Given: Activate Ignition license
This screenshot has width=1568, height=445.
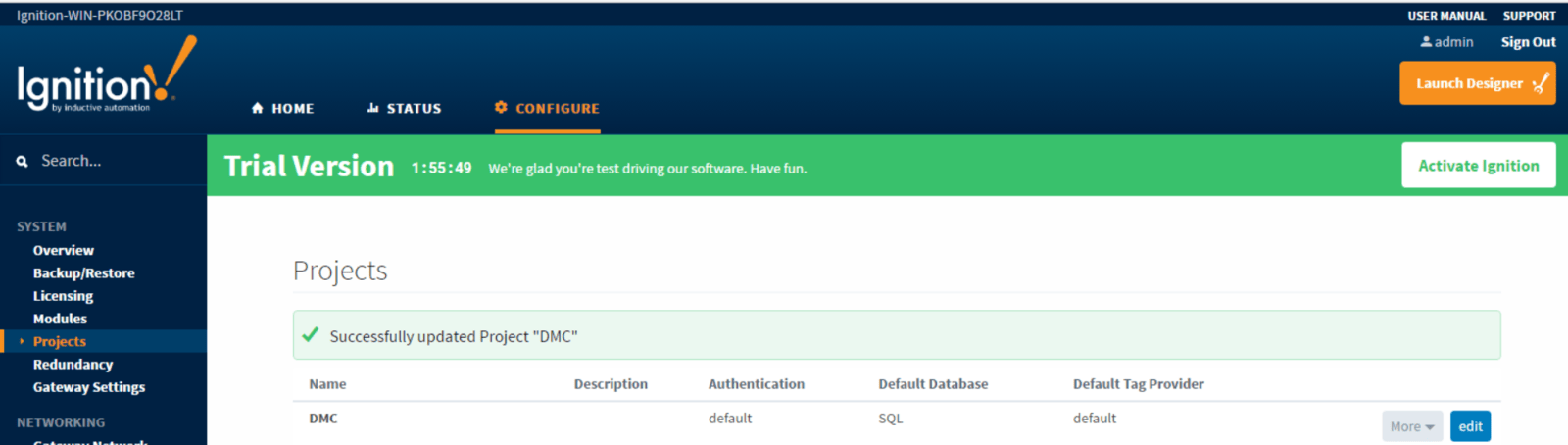Looking at the screenshot, I should (1478, 166).
